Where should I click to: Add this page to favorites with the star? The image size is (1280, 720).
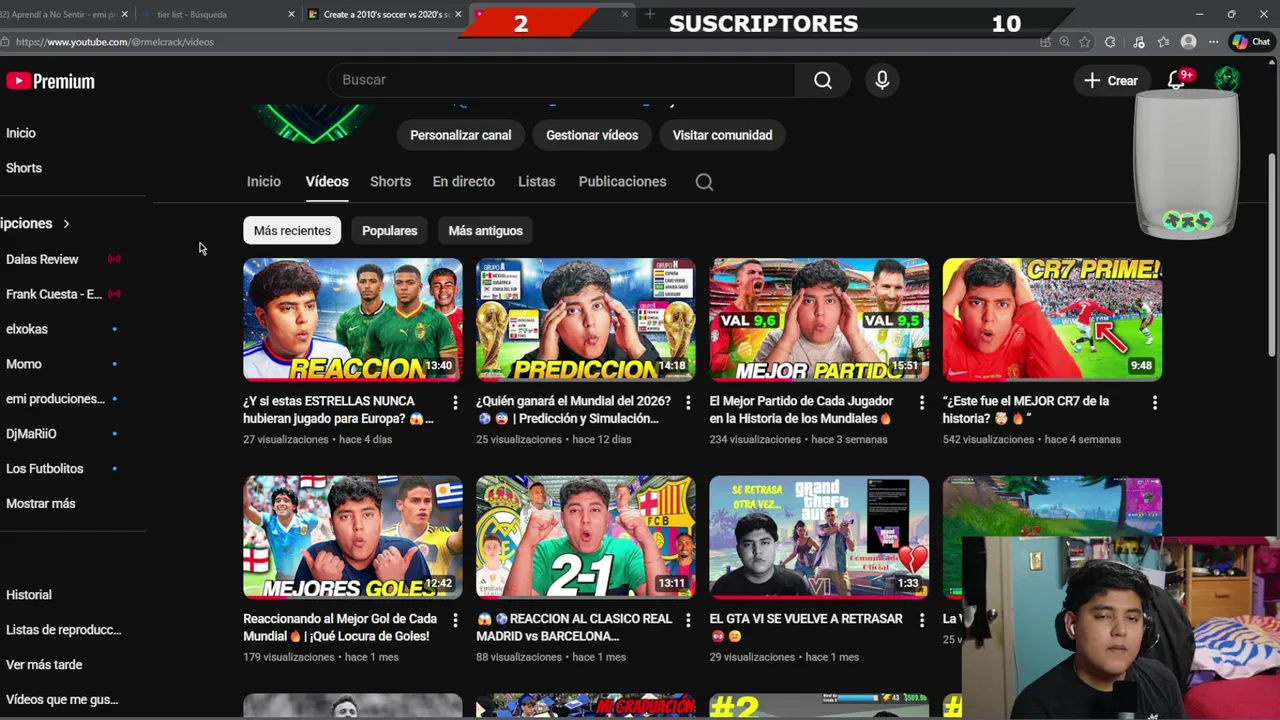[1085, 42]
